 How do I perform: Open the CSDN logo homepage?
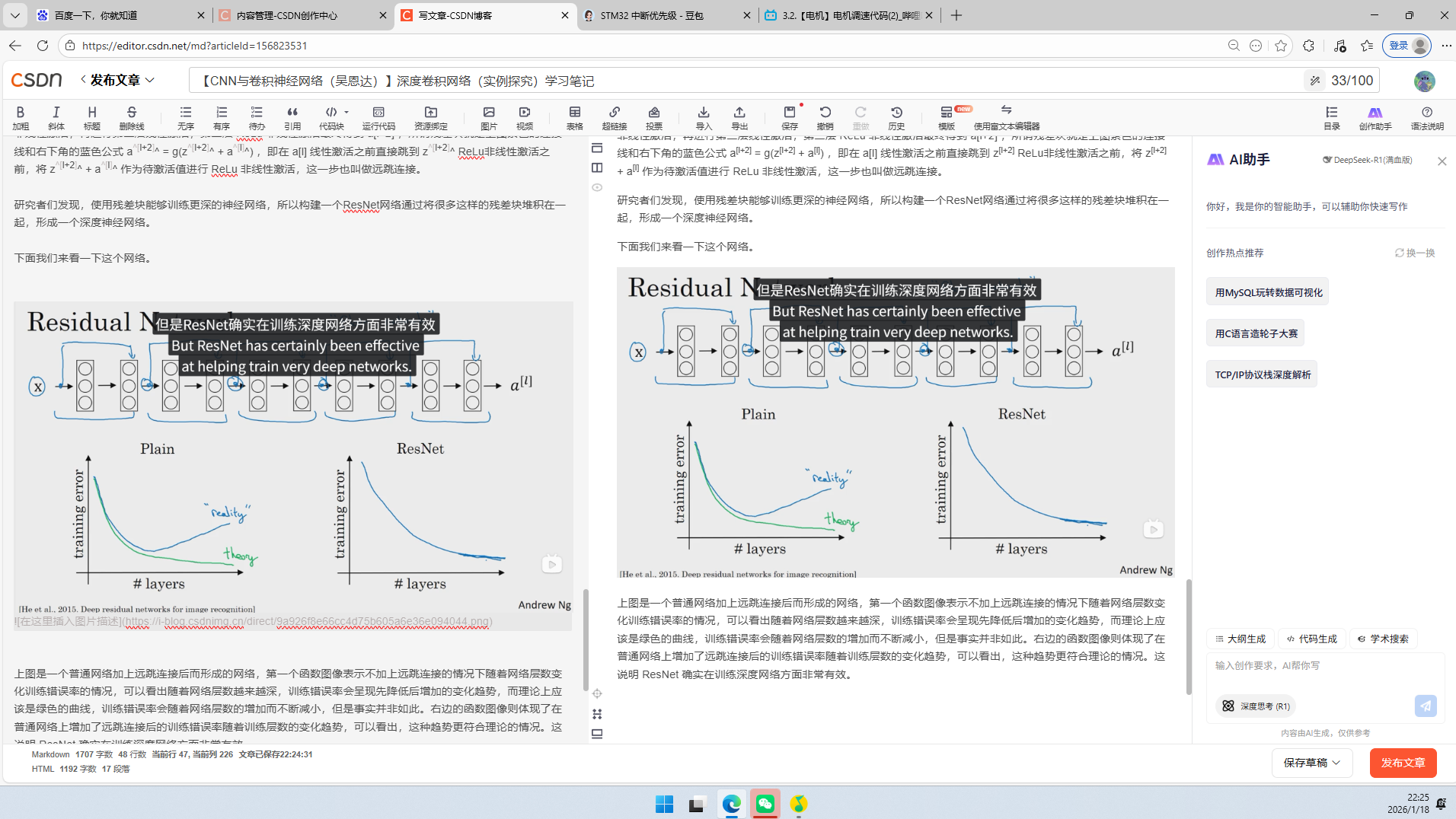(37, 80)
